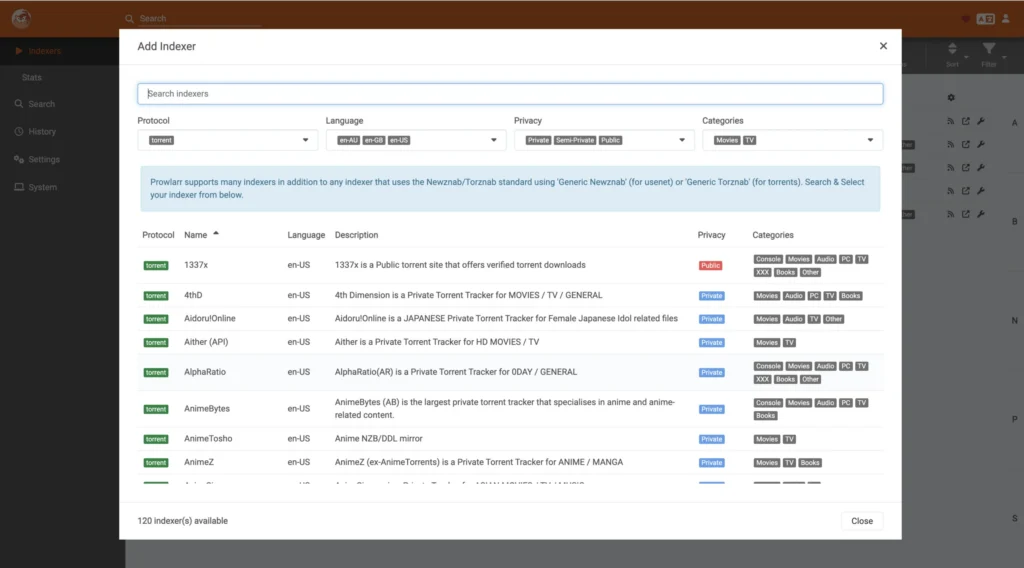Viewport: 1024px width, 568px height.
Task: Select the Aither (API) indexer
Action: (x=510, y=342)
